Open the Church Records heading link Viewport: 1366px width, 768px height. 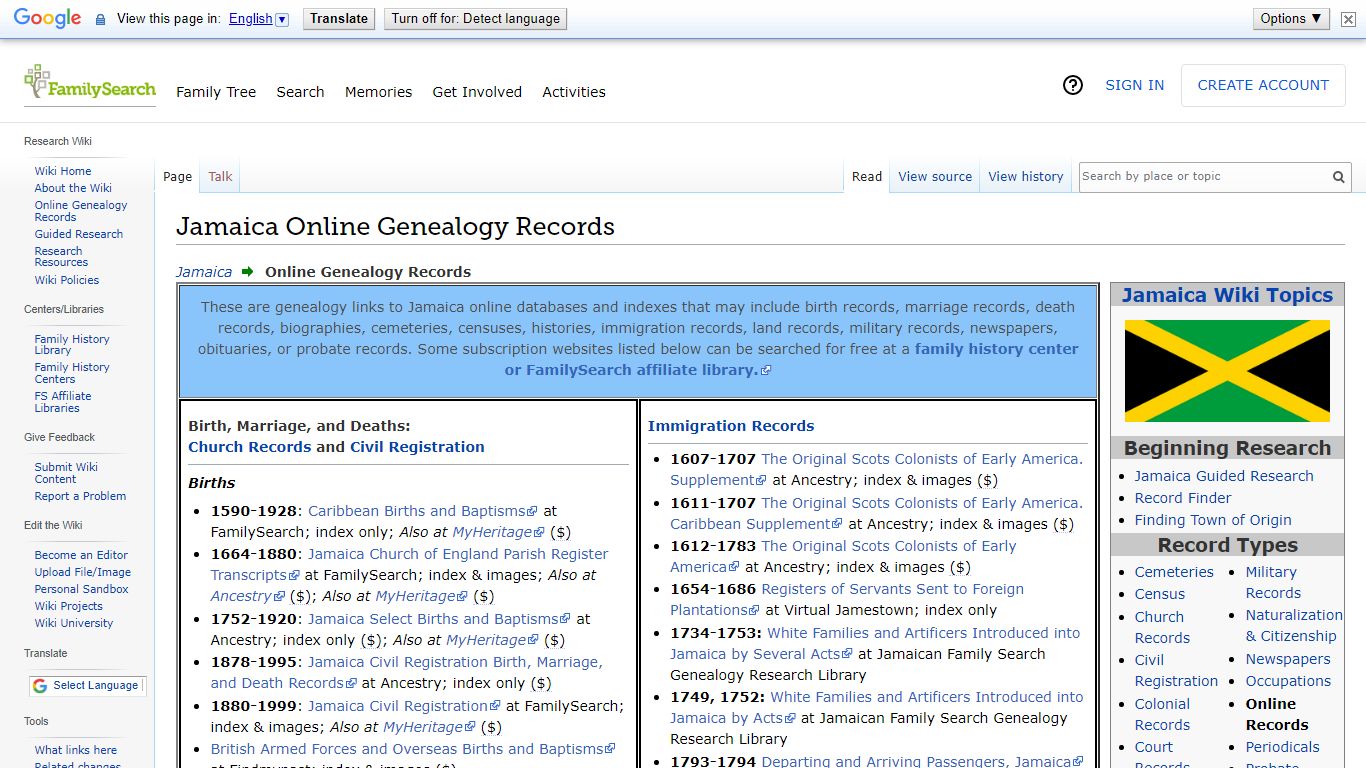pos(250,447)
